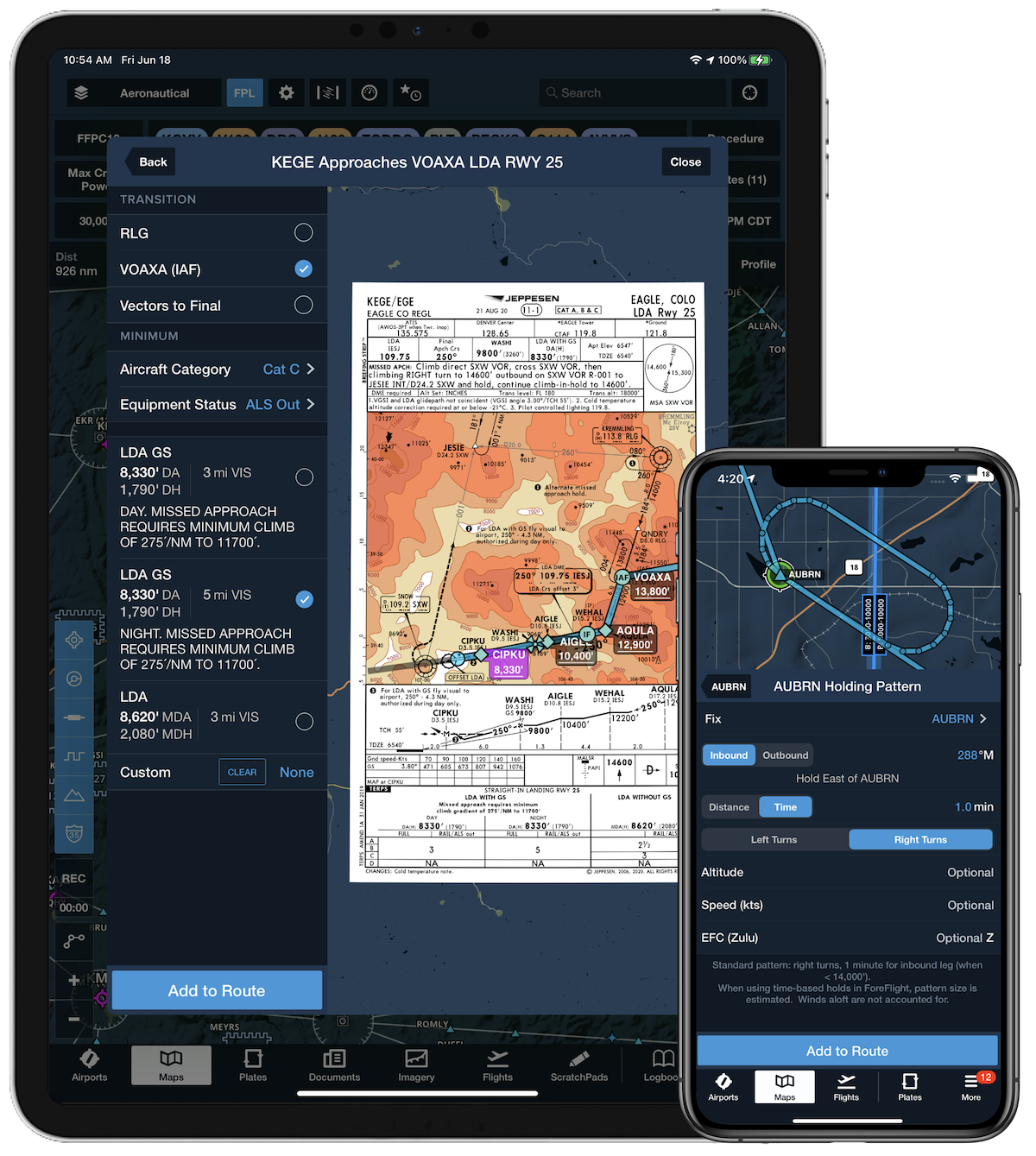Choose Outbound in the holding pattern segment
1036x1156 pixels.
(x=786, y=755)
